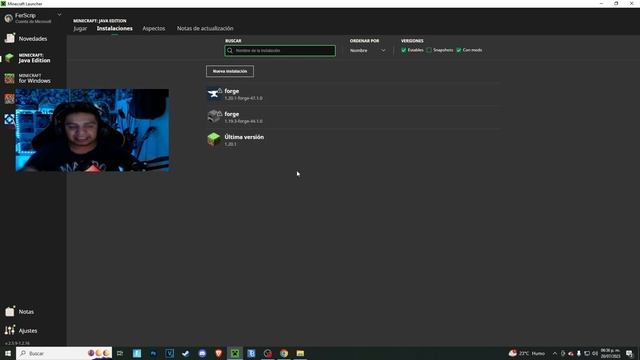This screenshot has width=640, height=360.
Task: Select the Última versión installation
Action: [x=353, y=140]
